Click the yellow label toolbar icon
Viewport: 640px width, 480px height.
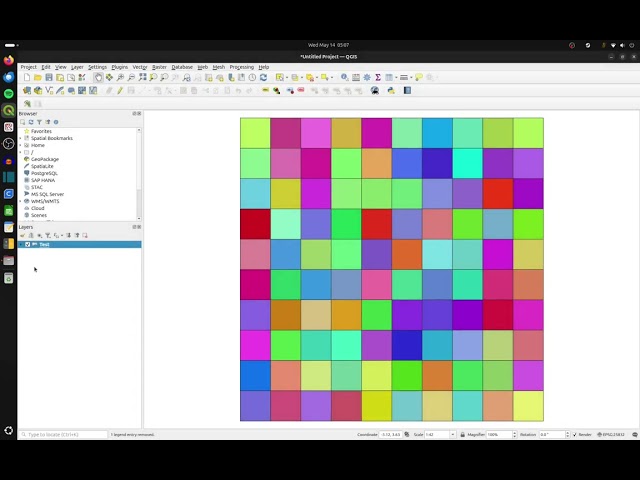(265, 90)
